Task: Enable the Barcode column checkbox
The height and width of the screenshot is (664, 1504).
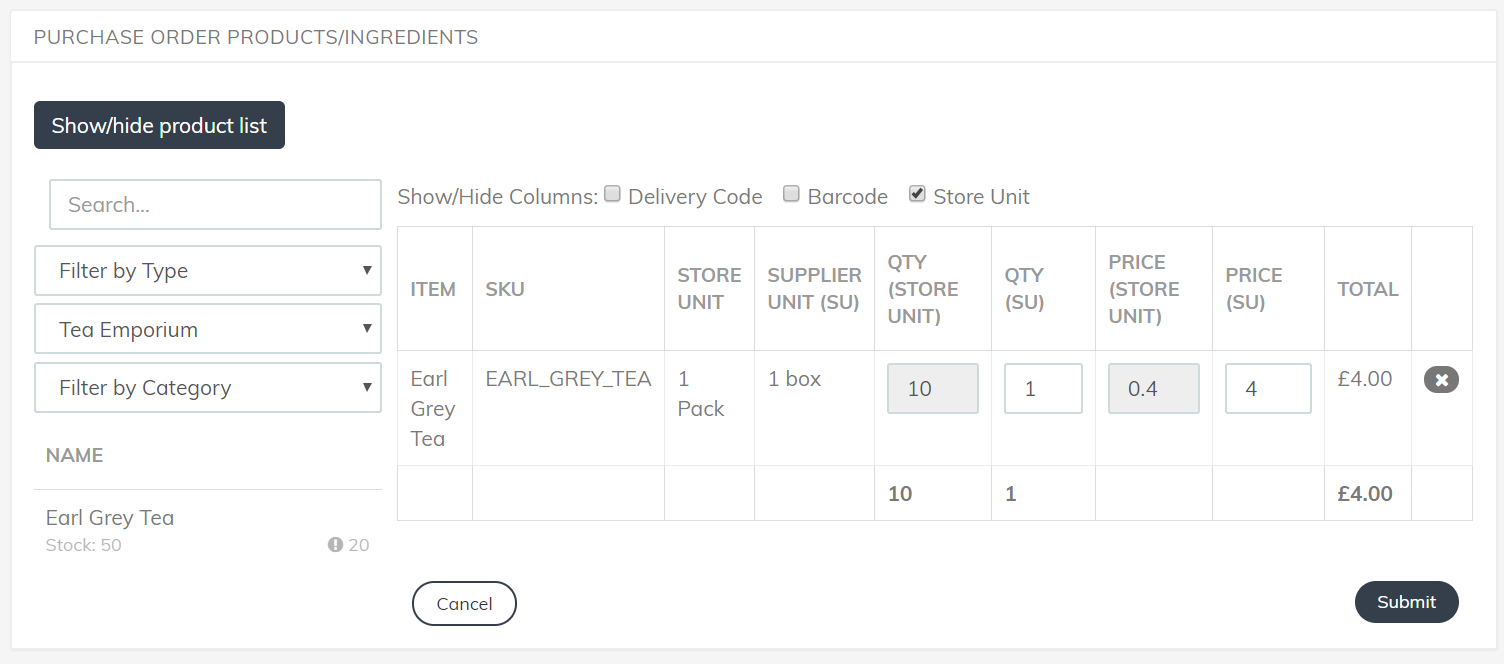Action: click(791, 194)
